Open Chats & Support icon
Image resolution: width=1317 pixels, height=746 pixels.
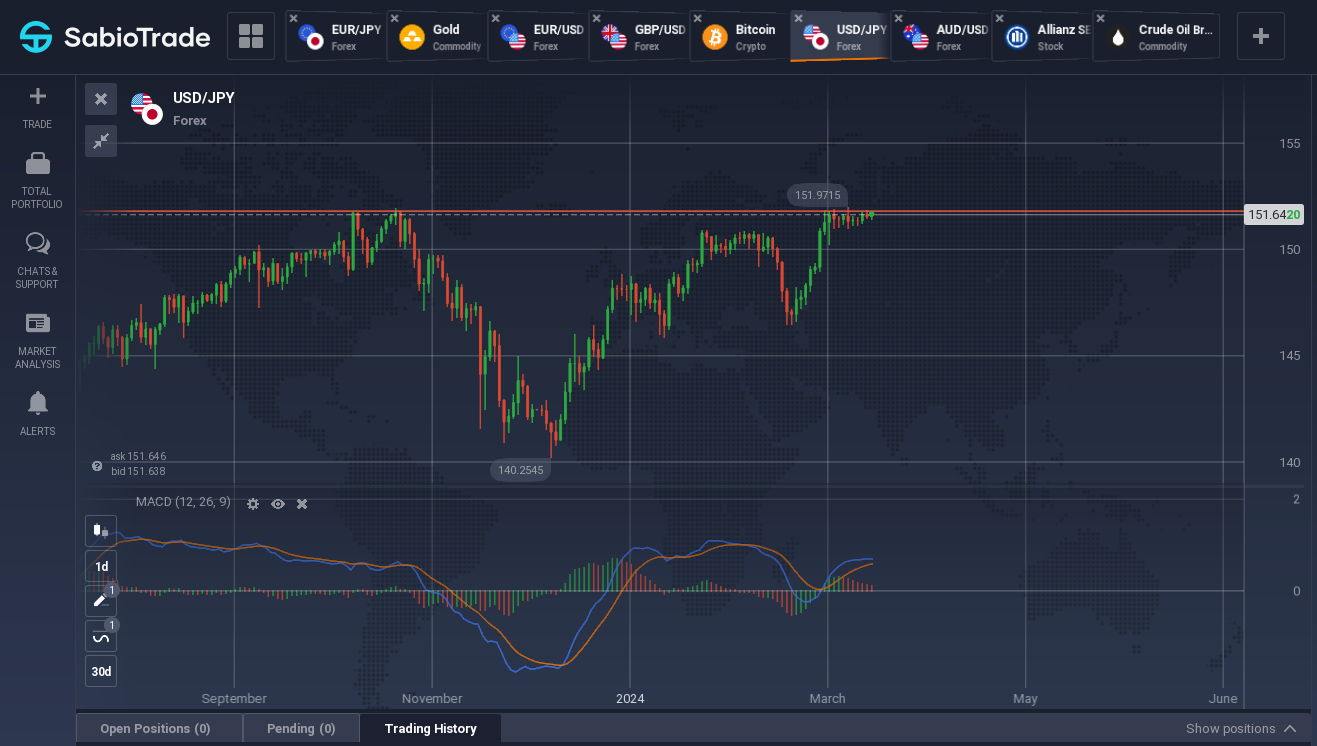tap(37, 243)
